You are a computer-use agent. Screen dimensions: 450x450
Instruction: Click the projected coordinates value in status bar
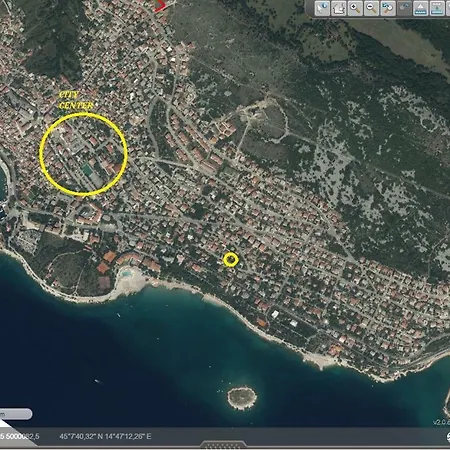pos(19,436)
